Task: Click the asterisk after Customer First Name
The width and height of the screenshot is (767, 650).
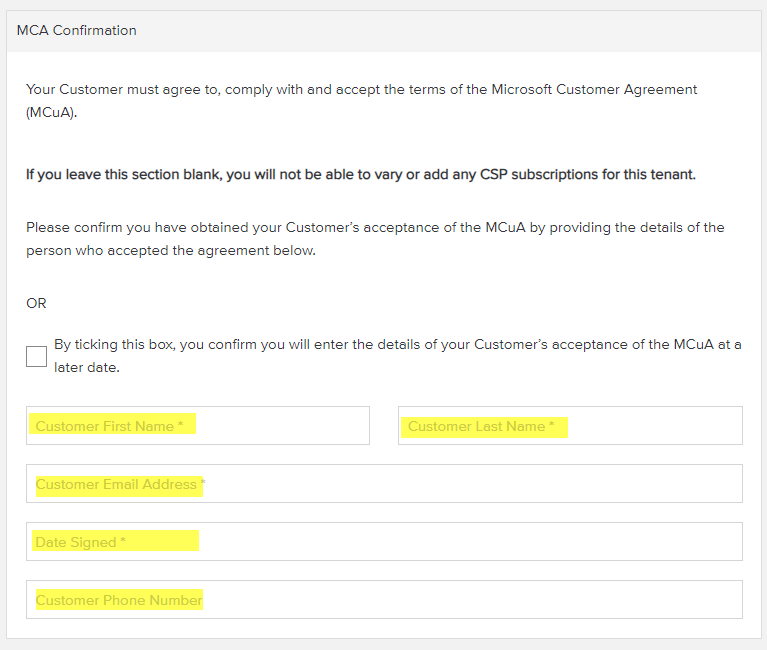Action: pyautogui.click(x=180, y=424)
